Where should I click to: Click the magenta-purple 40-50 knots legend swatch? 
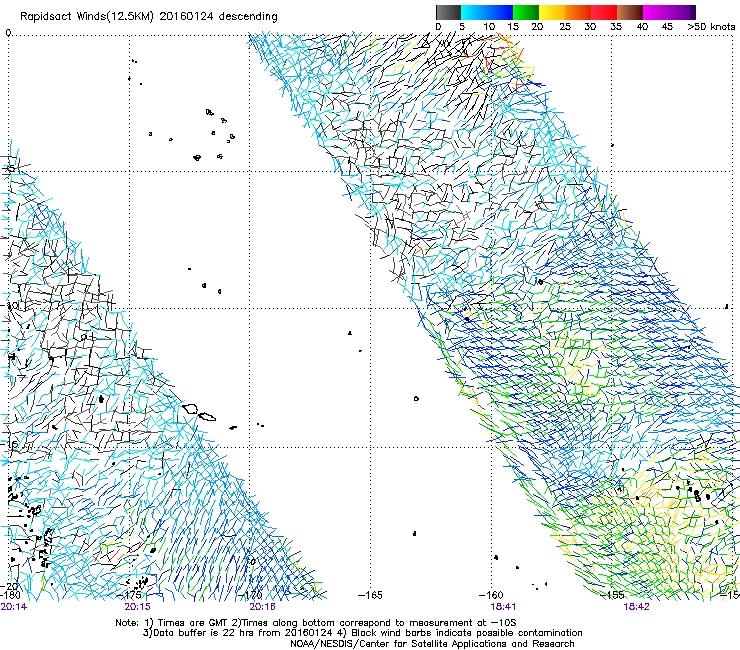click(x=670, y=12)
